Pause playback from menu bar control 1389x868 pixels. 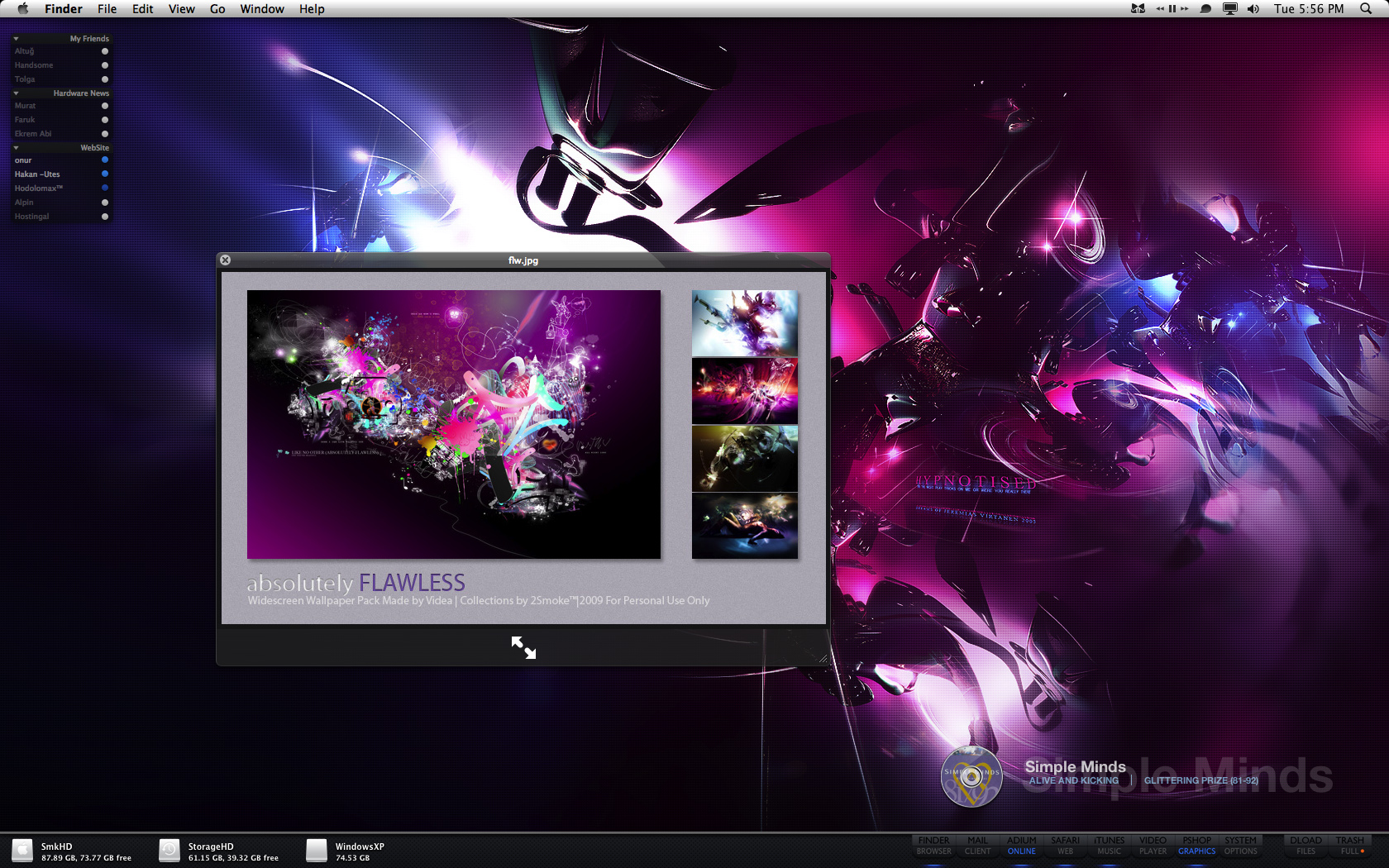click(1172, 8)
